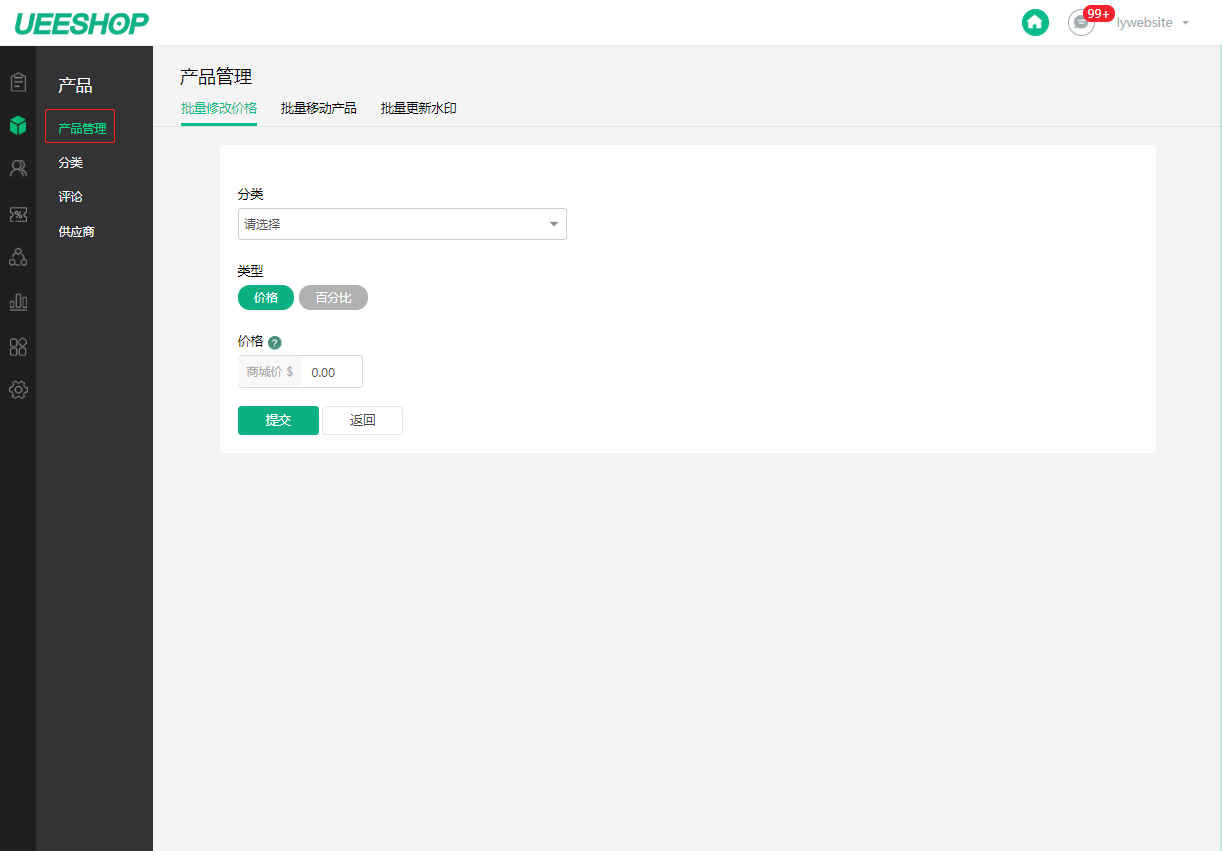
Task: Open the customers people icon in sidebar
Action: tap(18, 169)
